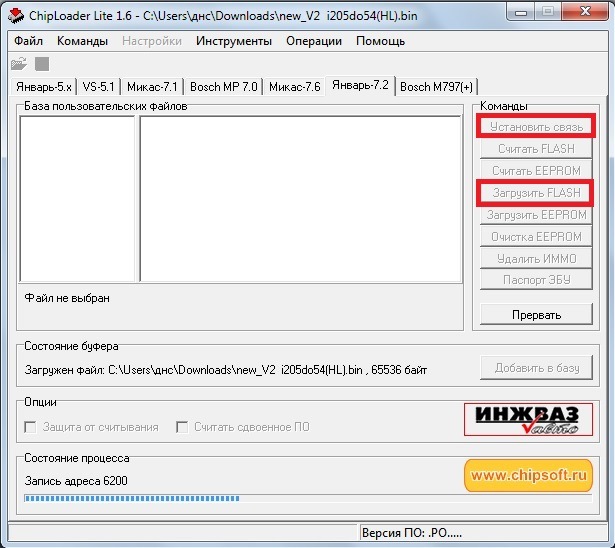Switch to the Микас-7.6 tab

click(x=295, y=87)
